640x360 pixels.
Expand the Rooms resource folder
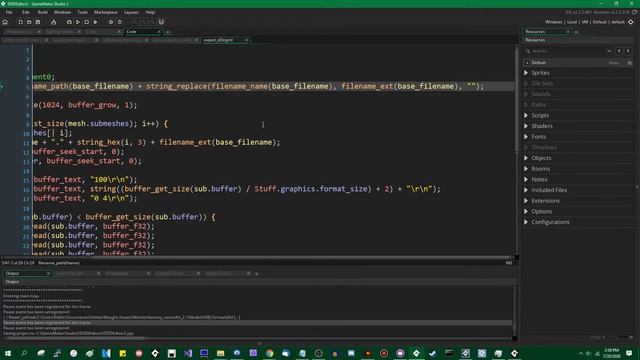coord(526,169)
